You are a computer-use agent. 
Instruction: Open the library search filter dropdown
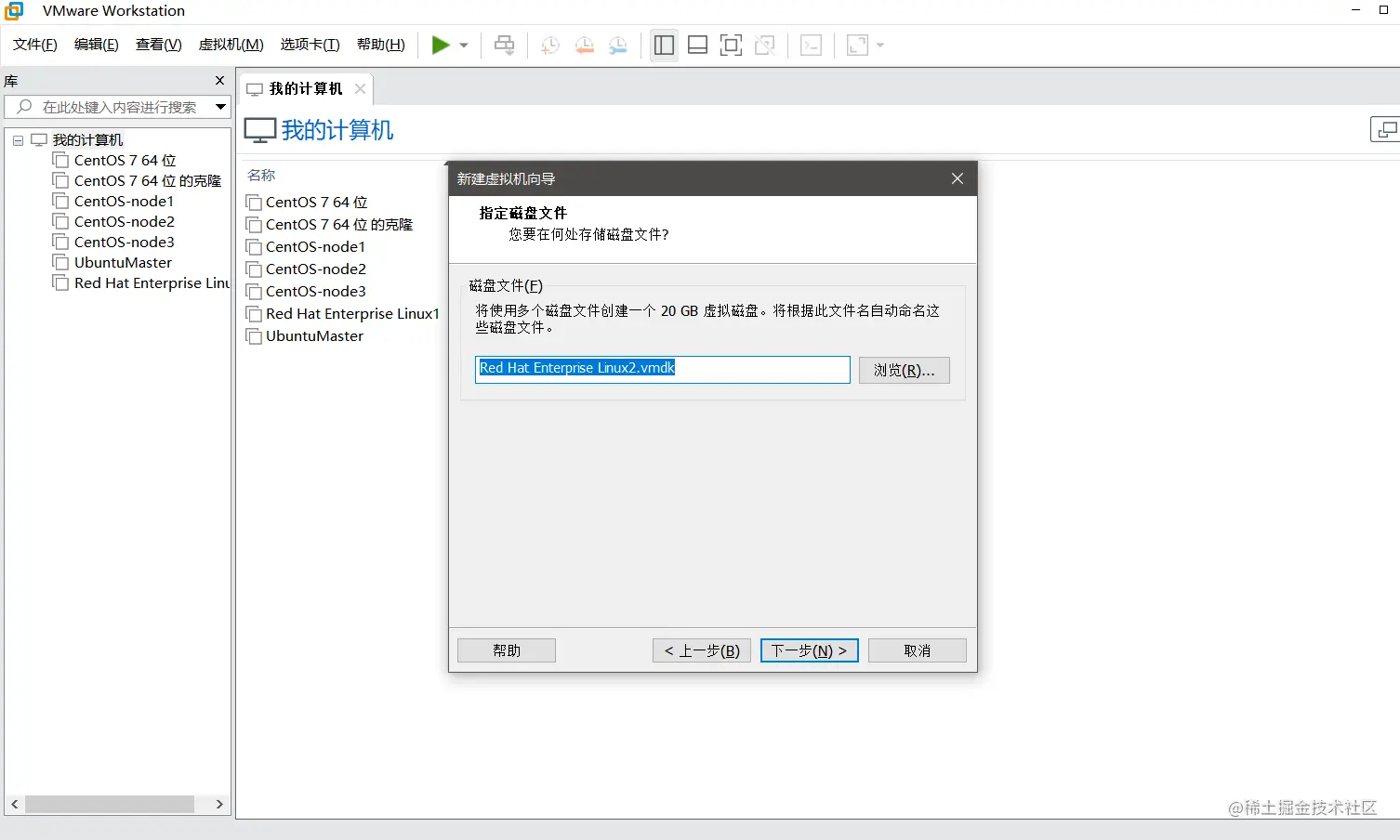click(220, 107)
